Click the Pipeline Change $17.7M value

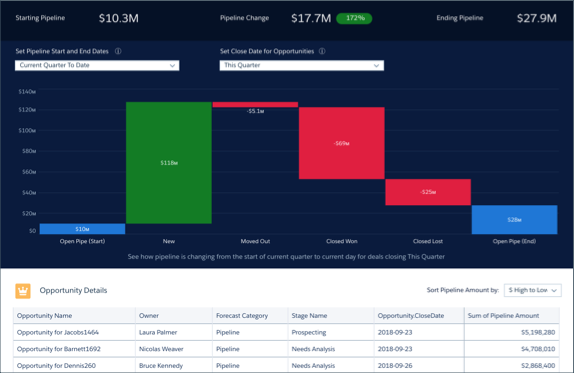tap(311, 18)
